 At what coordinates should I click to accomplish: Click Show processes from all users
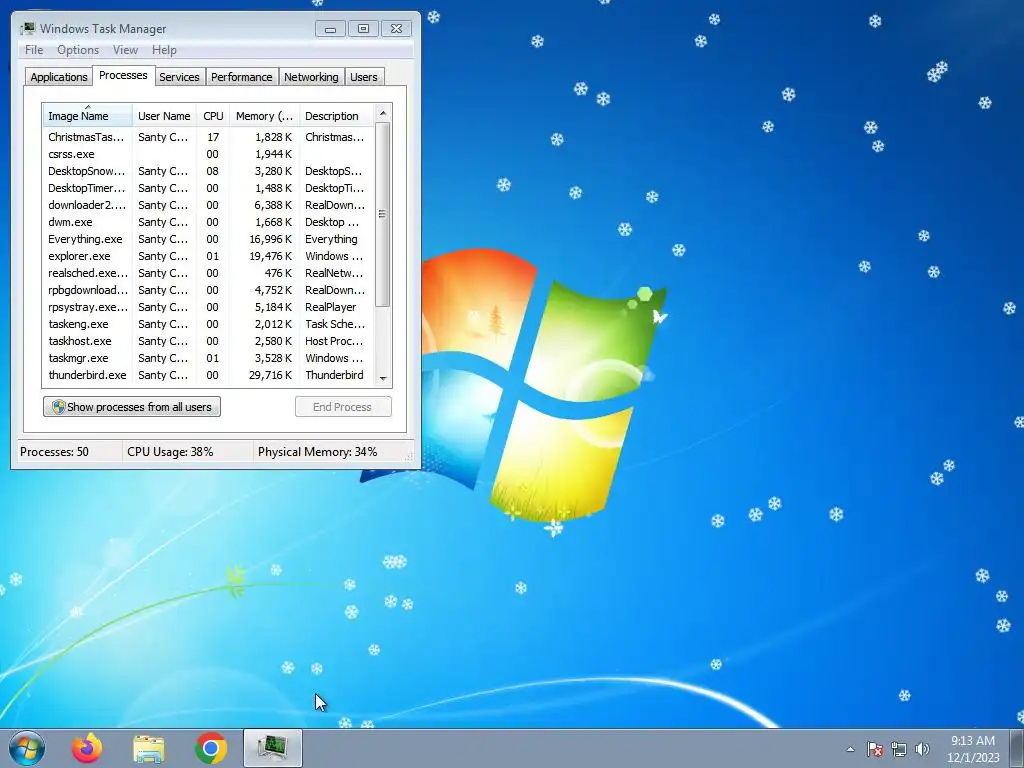point(132,407)
